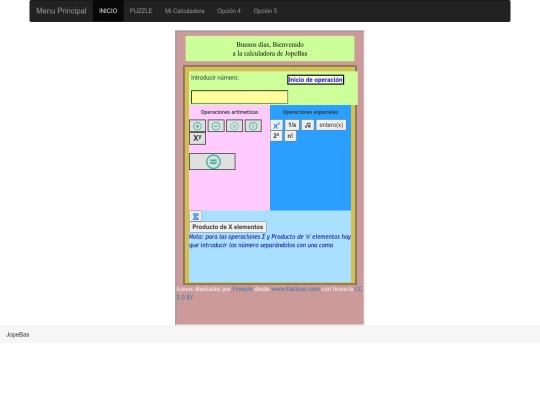Click the multiplication cross icon button
The width and height of the screenshot is (540, 405).
[235, 126]
